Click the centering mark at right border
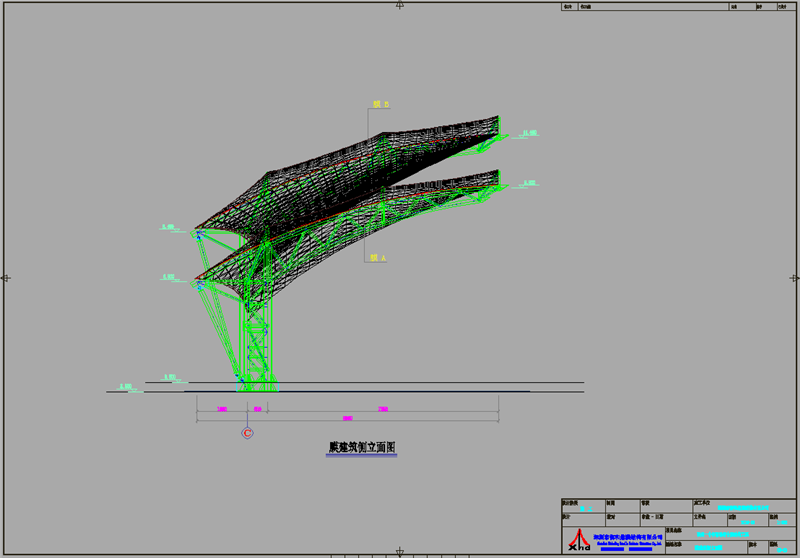Viewport: 800px width, 558px height. tap(794, 277)
